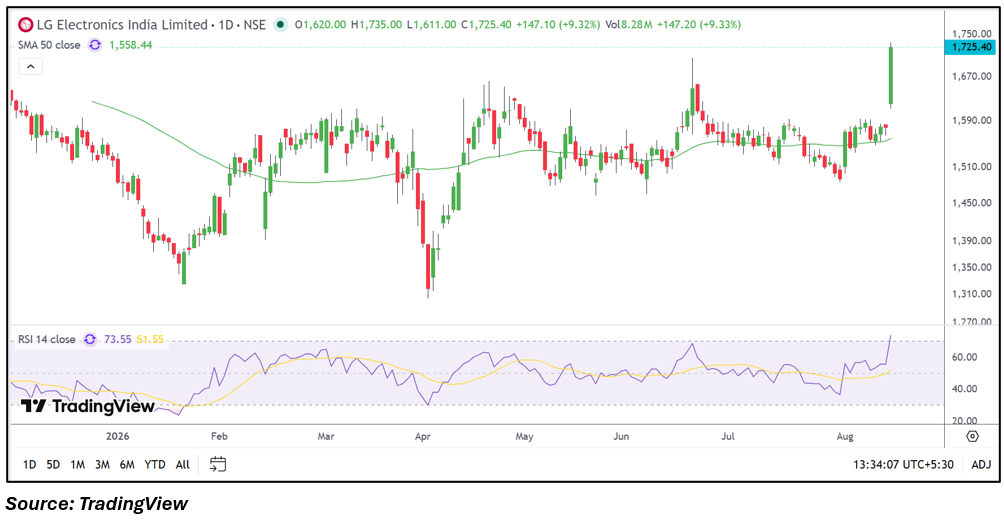Screen dimensions: 1004x522
Task: Click the Jul label on time axis
Action: (x=728, y=436)
